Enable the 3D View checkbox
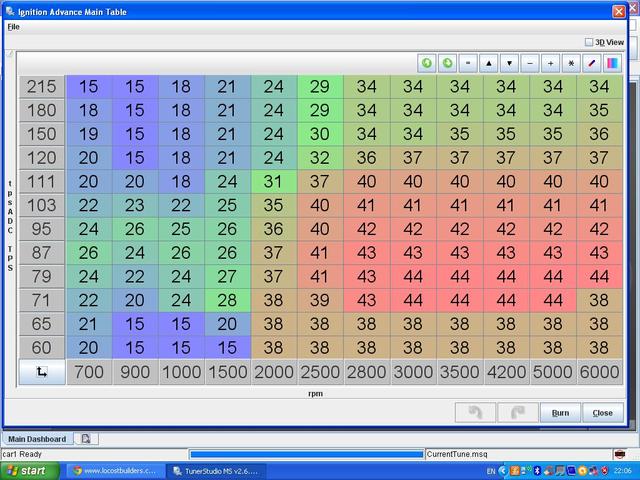This screenshot has height=480, width=640. coord(589,42)
